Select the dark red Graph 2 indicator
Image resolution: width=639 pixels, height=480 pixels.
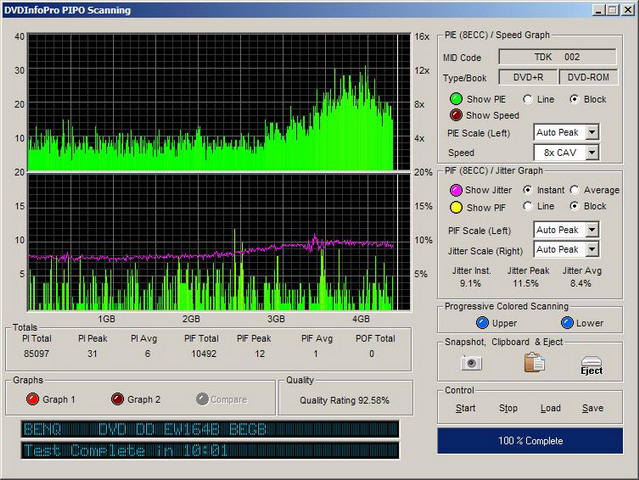117,399
